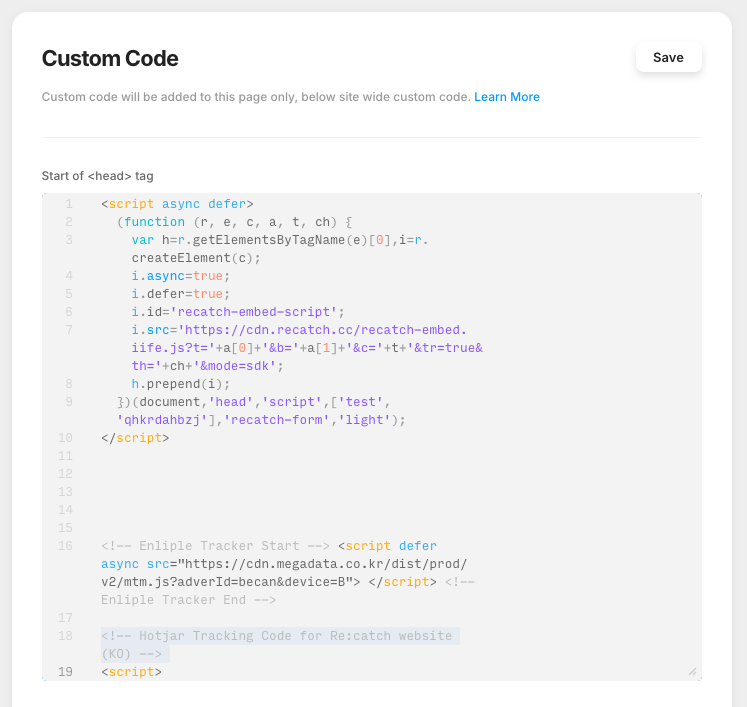This screenshot has height=707, width=747.
Task: Place cursor on empty line 12
Action: tap(300, 474)
